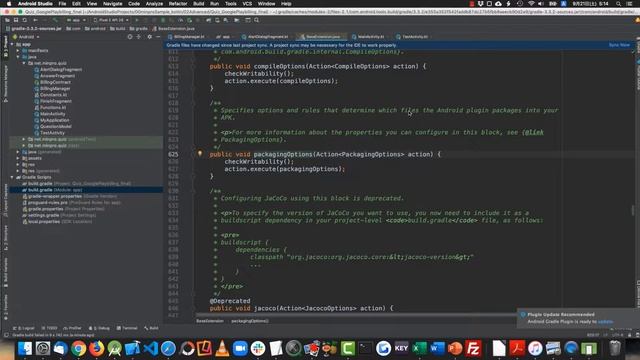Select MainActivity in the project tree
640x360 pixels.
pyautogui.click(x=53, y=114)
